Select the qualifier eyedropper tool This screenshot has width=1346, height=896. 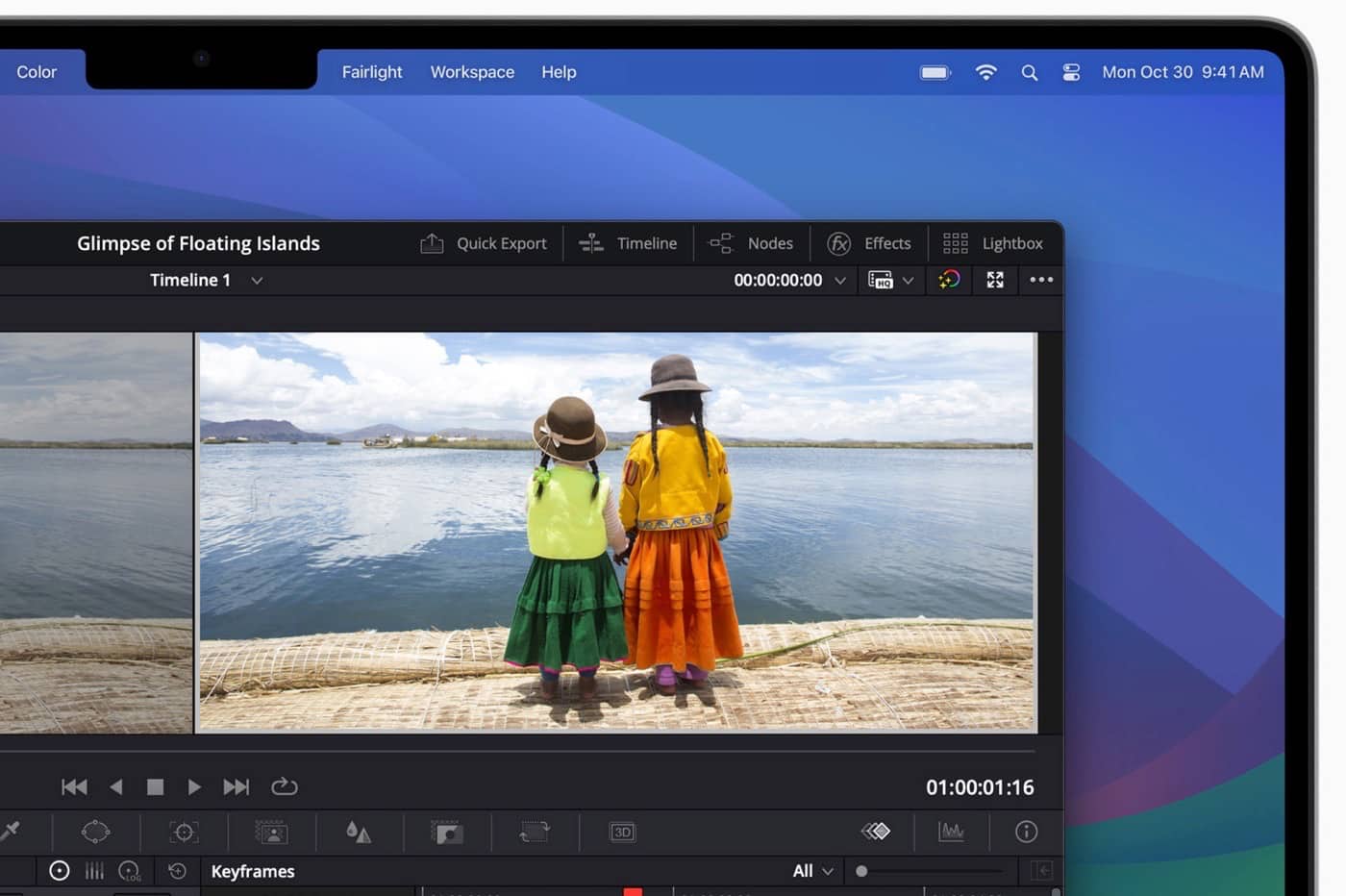point(11,832)
